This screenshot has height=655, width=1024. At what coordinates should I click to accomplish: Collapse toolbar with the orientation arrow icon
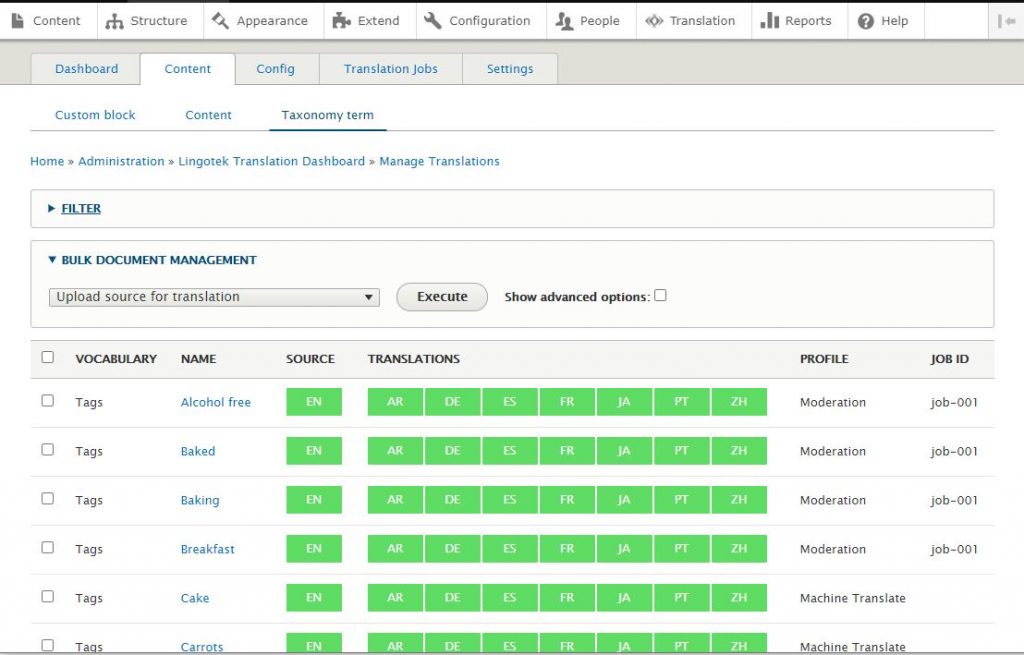tap(1006, 21)
